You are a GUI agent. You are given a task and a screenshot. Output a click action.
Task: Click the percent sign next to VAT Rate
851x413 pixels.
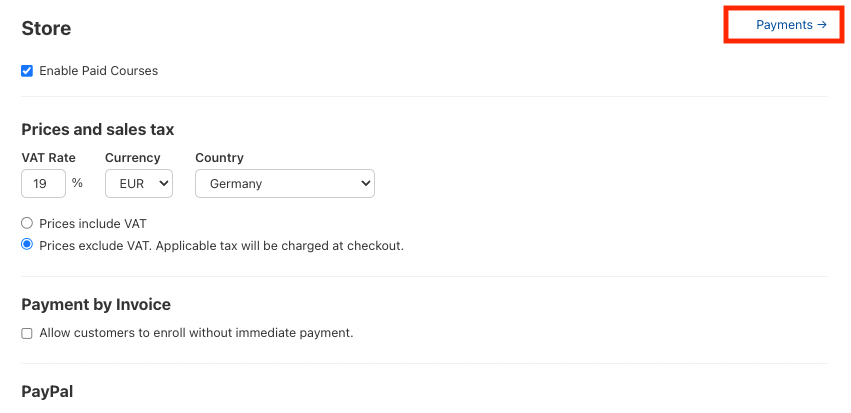77,184
